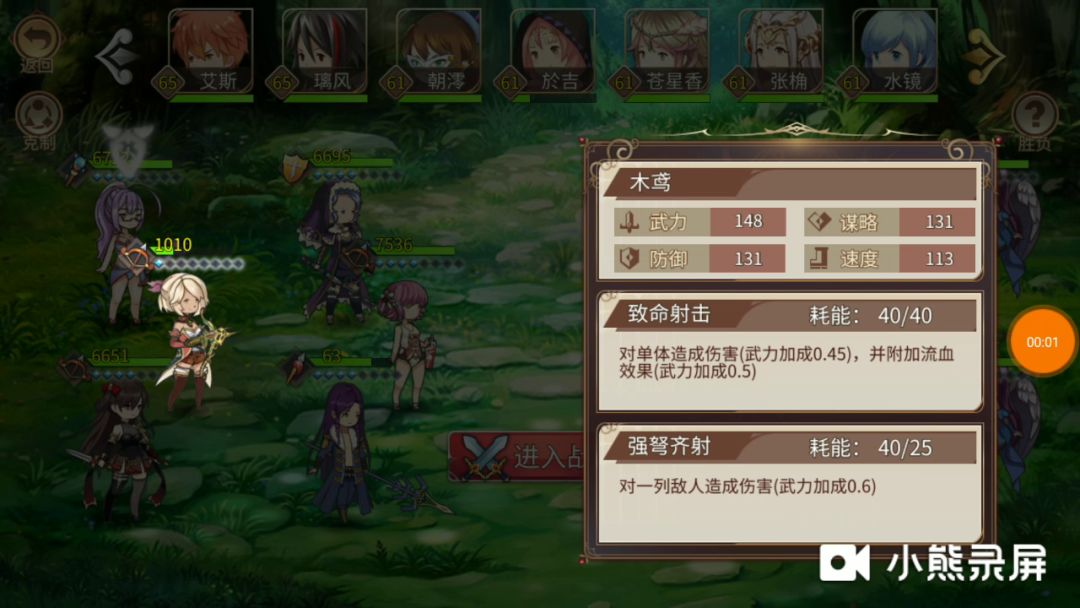Click the 武力 sword stat icon

pos(628,222)
